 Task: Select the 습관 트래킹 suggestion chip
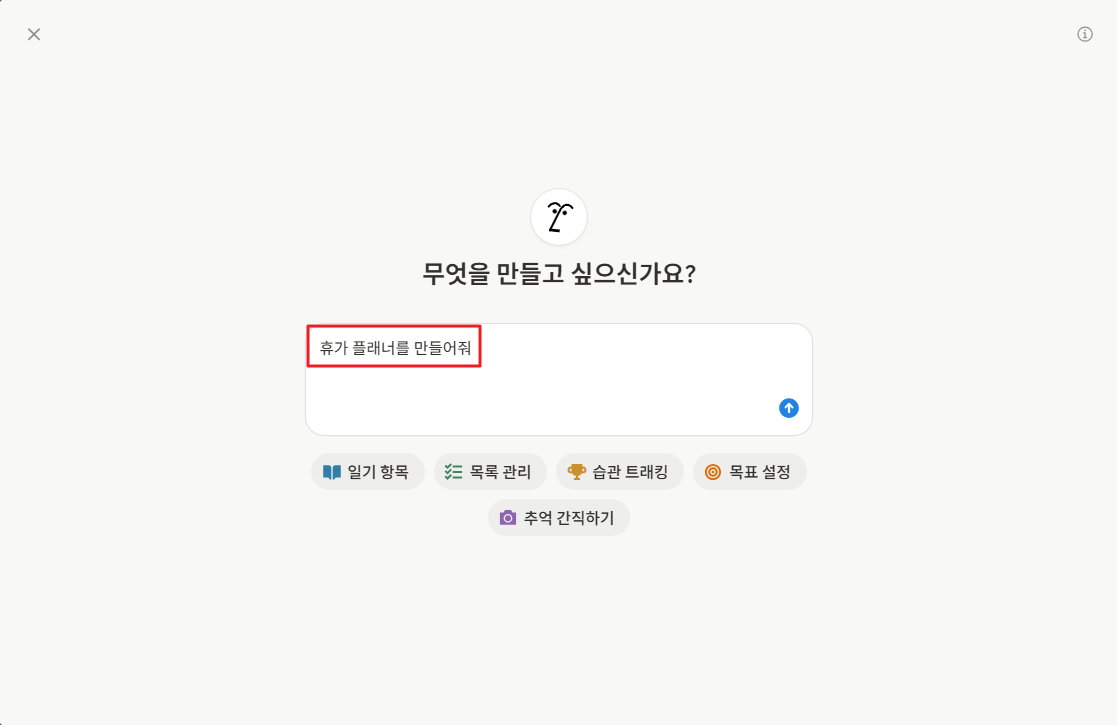click(618, 471)
